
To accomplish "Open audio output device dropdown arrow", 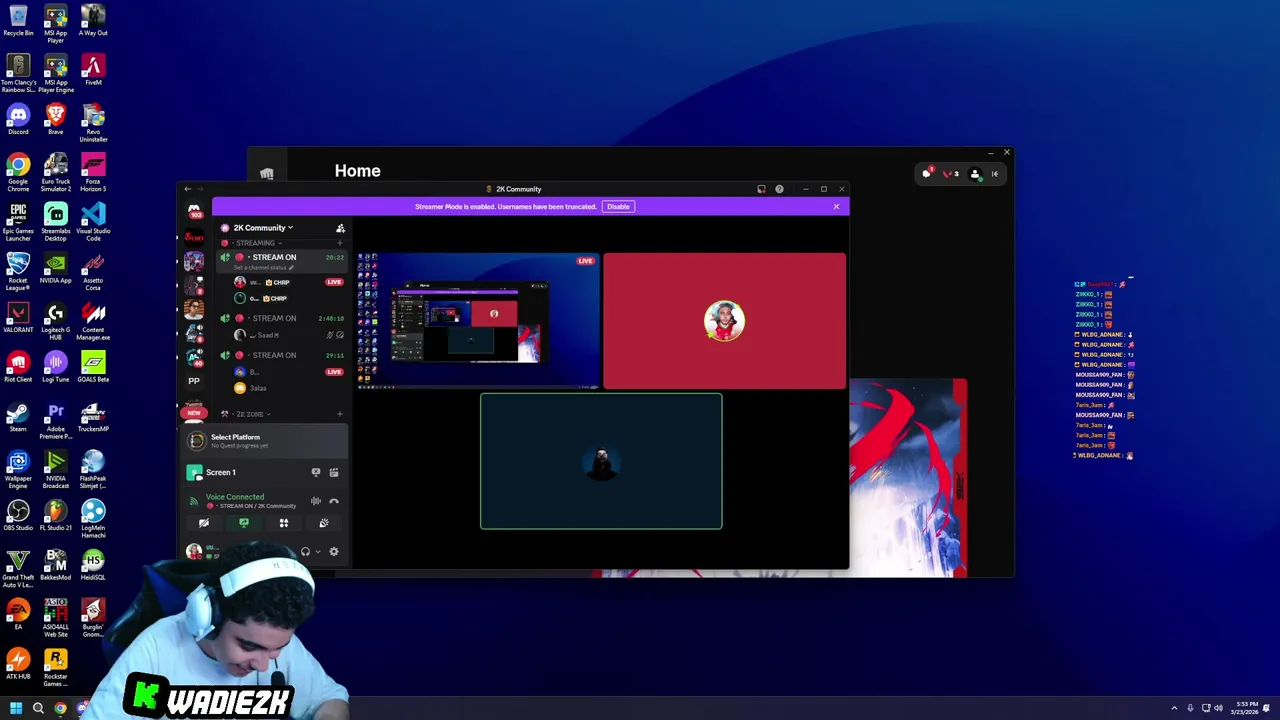I will pos(317,552).
